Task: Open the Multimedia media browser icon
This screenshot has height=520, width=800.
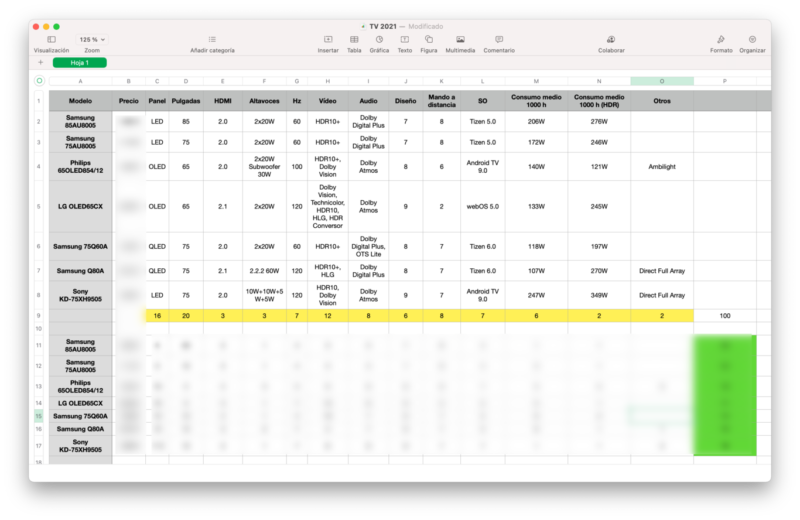Action: 460,40
